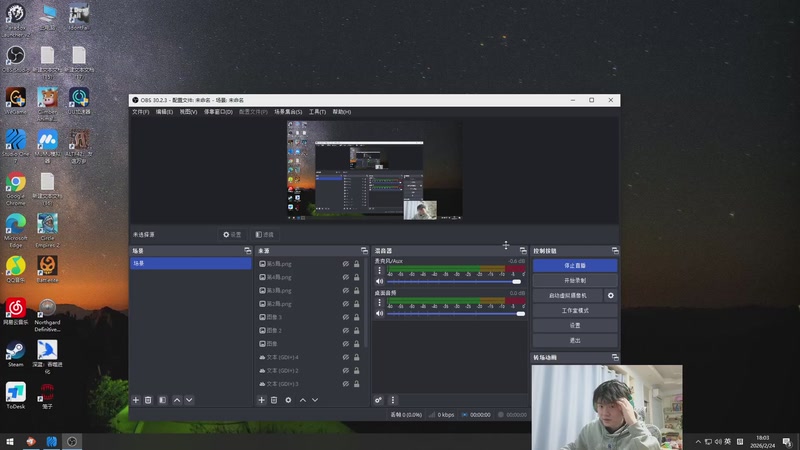The height and width of the screenshot is (450, 800).
Task: Open source properties gear in the 来源 toolbar
Action: point(288,400)
